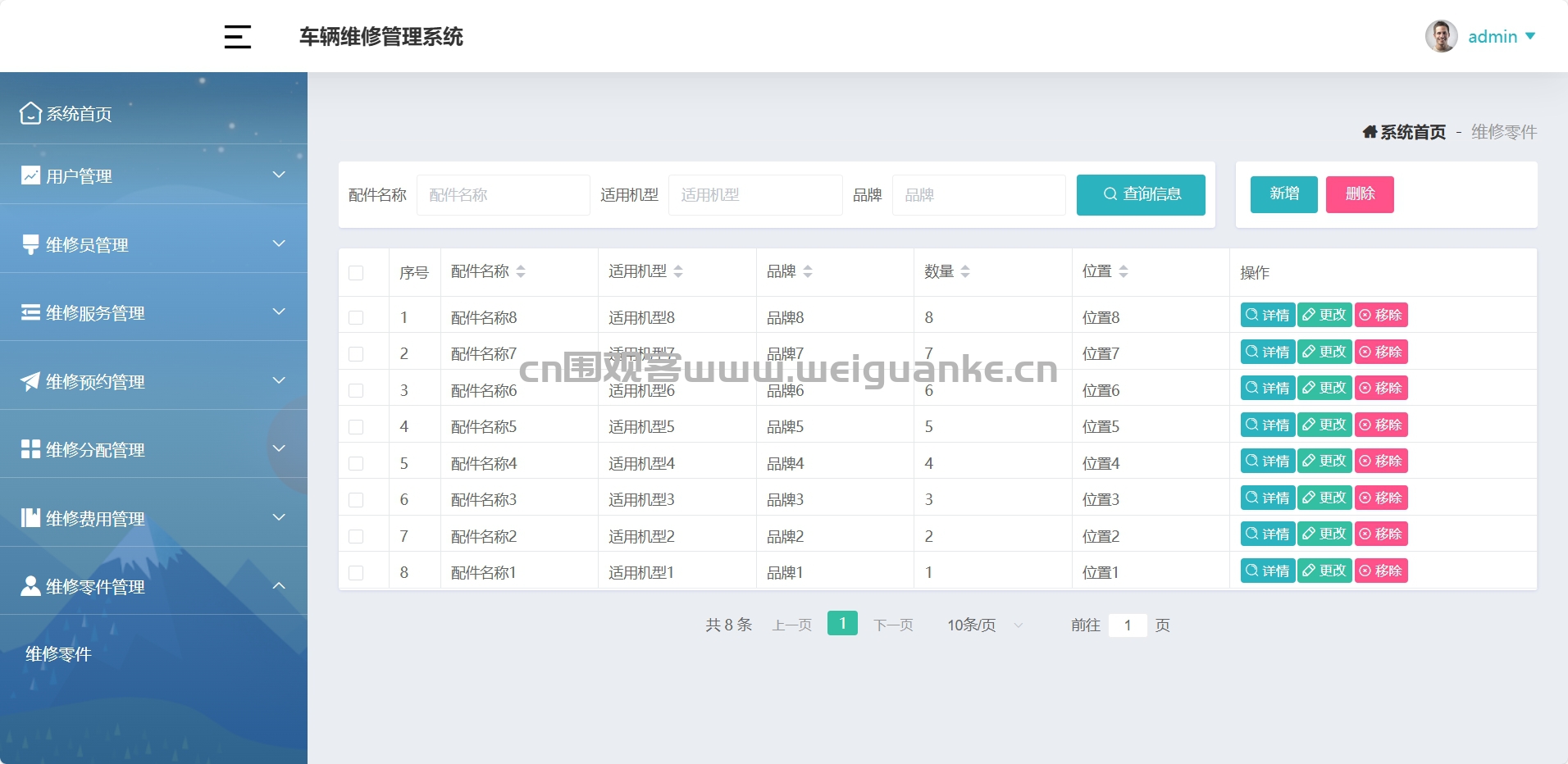This screenshot has height=764, width=1568.
Task: Sort by the 配件名称 column arrows
Action: (521, 271)
